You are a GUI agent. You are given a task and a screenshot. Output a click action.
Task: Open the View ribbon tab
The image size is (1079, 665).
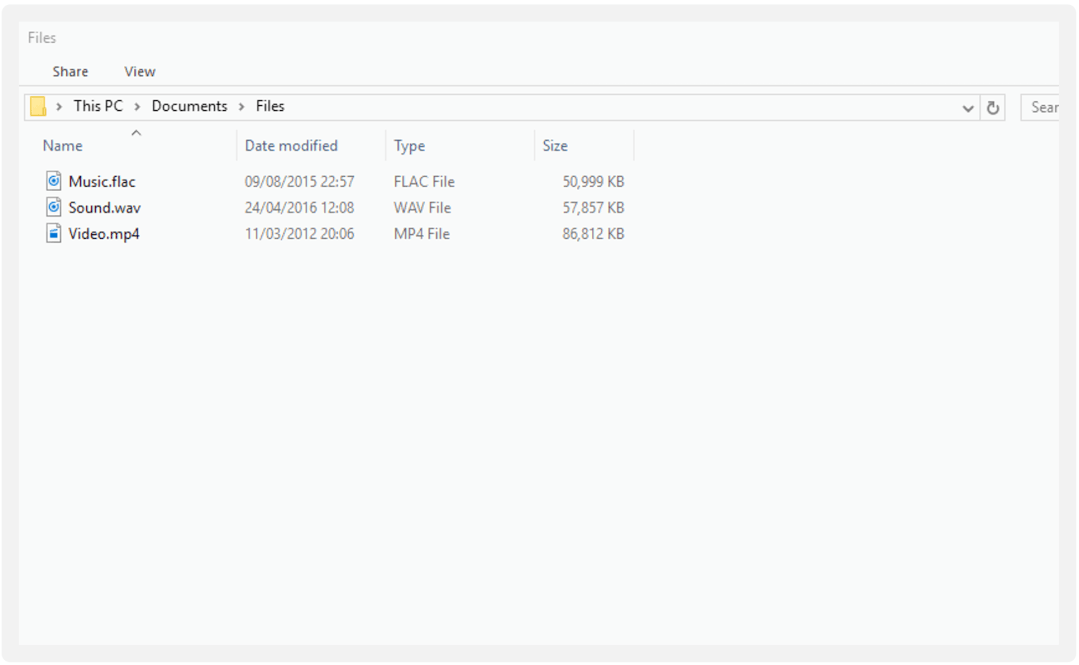[139, 71]
